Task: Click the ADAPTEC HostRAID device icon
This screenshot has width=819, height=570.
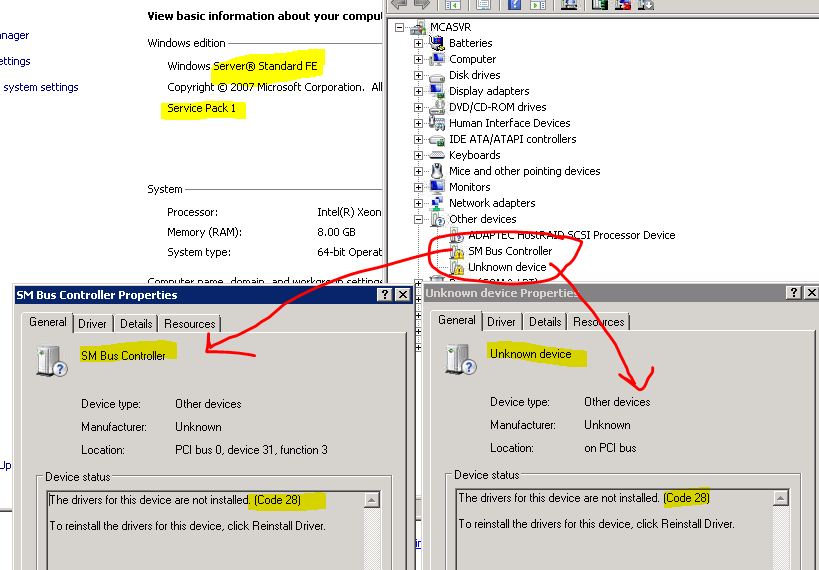Action: (455, 236)
